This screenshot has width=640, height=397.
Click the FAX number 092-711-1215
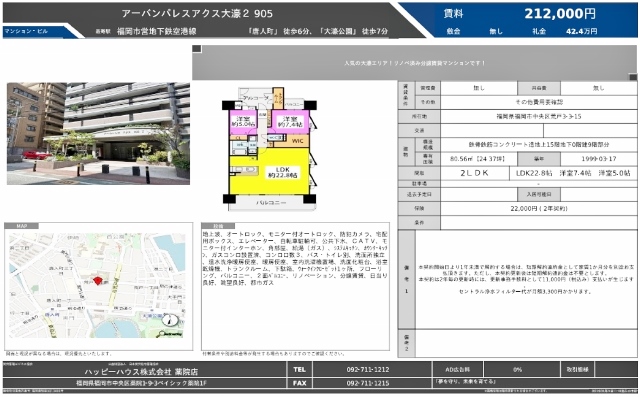(x=368, y=383)
